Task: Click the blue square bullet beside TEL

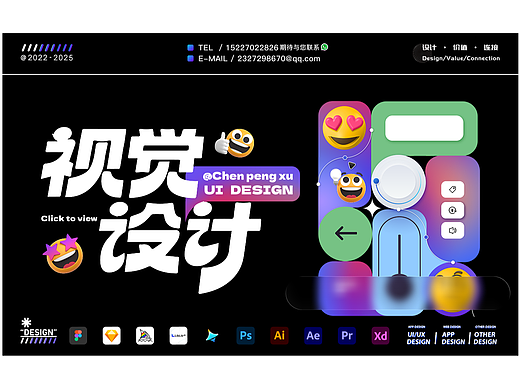Action: point(190,47)
